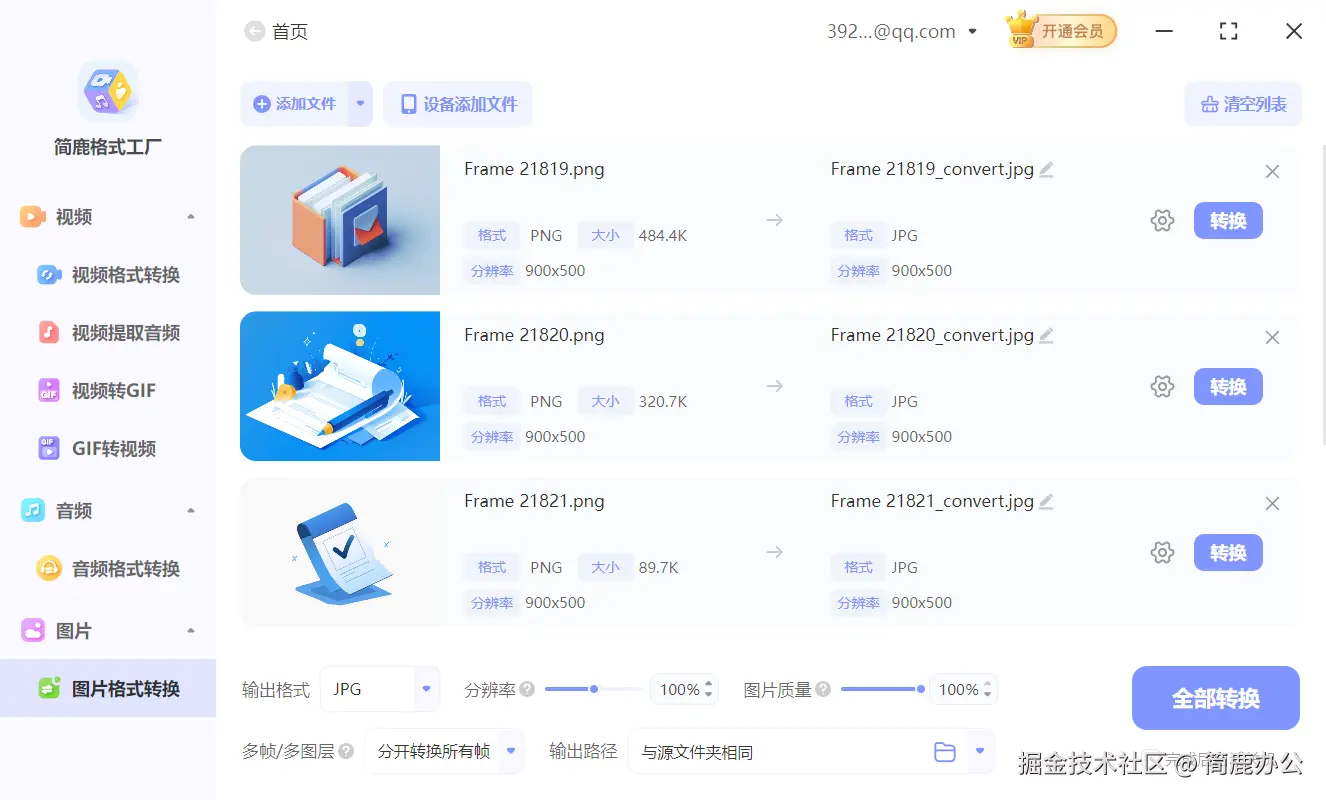This screenshot has height=800, width=1326.
Task: Go back to 首页
Action: coord(276,31)
